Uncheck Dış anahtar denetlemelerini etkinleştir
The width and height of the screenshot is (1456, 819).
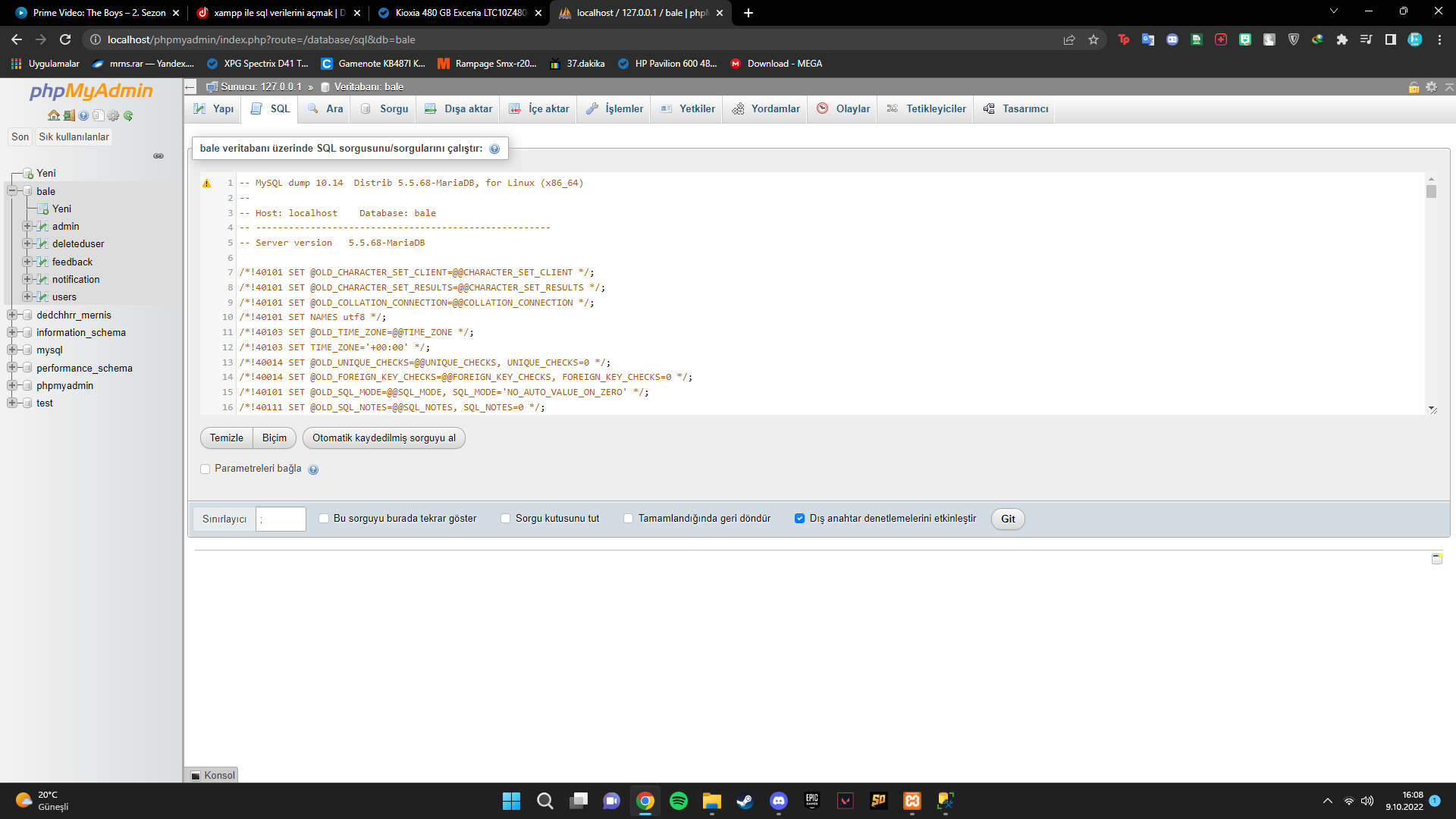tap(799, 519)
